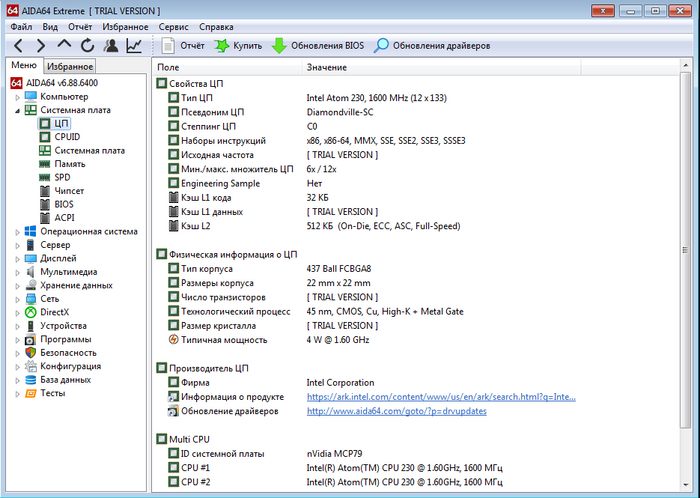Open the ark.intel.com product information link
Screen dimensions: 700x498
coord(440,397)
